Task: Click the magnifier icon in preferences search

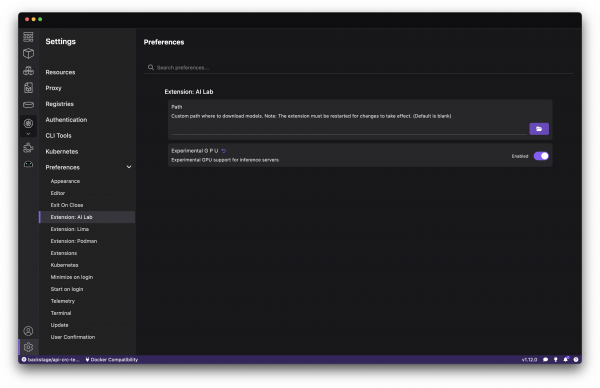Action: coord(151,67)
